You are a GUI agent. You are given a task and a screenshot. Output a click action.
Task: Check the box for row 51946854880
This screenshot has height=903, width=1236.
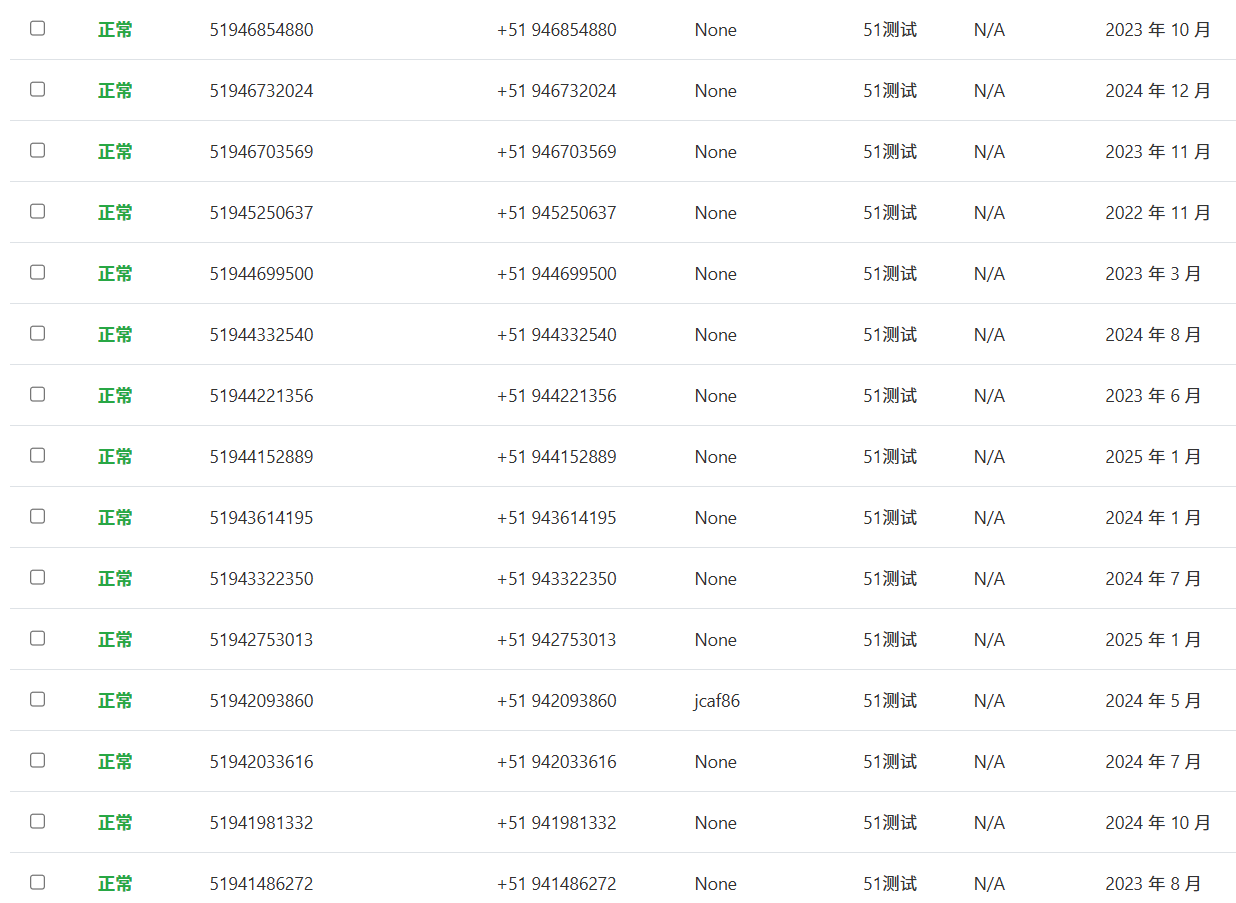pos(38,29)
